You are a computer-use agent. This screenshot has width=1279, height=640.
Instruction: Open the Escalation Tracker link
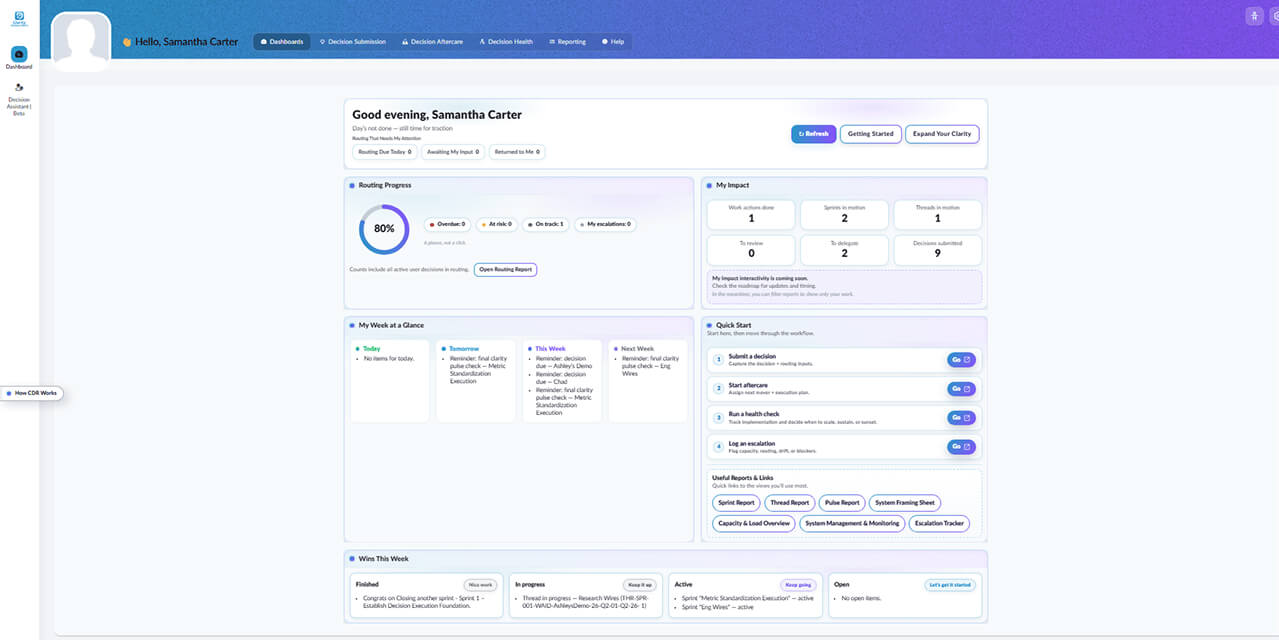pos(939,523)
